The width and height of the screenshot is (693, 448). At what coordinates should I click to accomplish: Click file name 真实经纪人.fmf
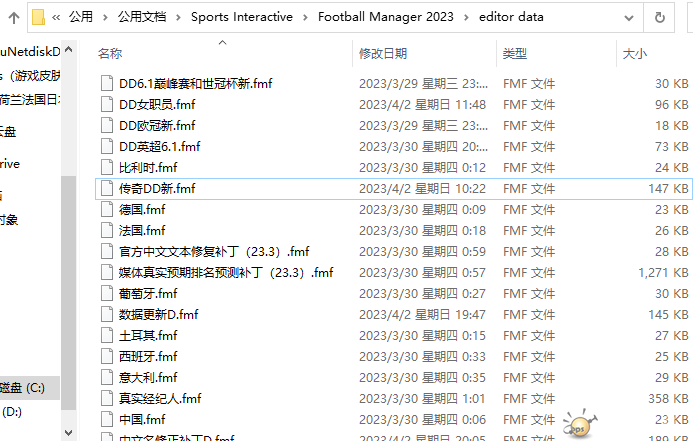coord(160,398)
